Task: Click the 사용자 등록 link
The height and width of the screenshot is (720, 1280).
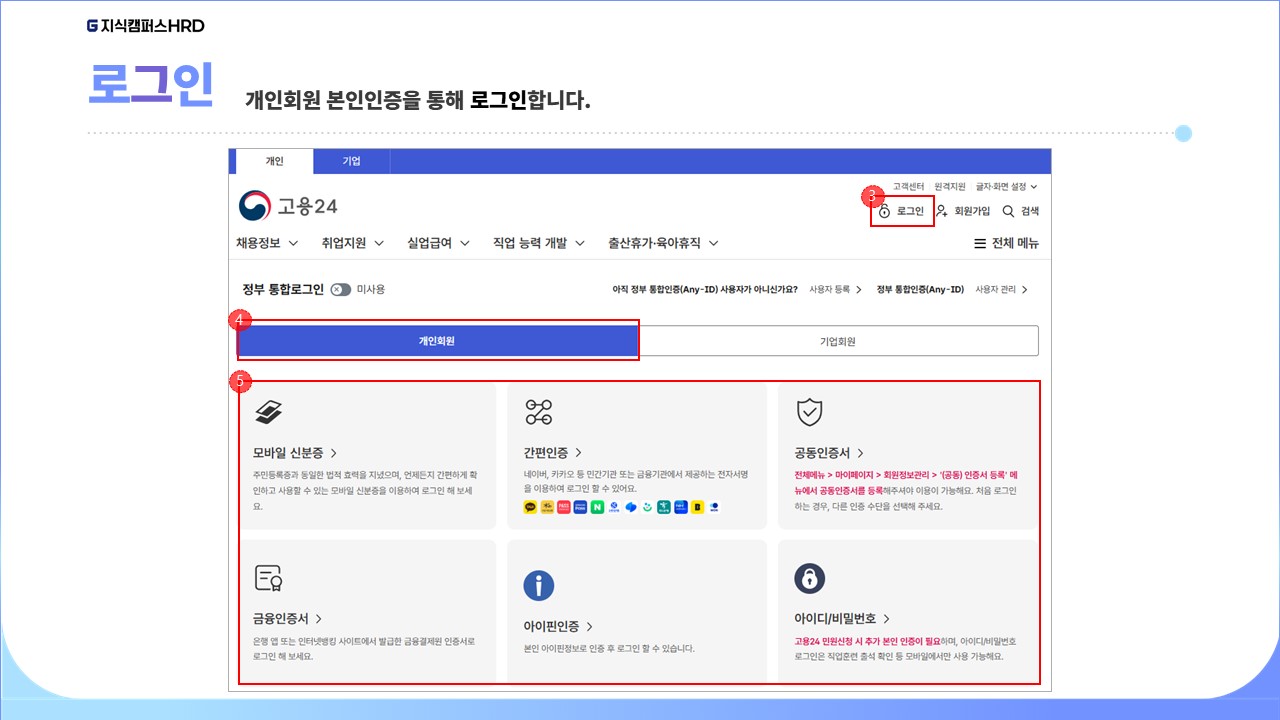Action: coord(835,289)
